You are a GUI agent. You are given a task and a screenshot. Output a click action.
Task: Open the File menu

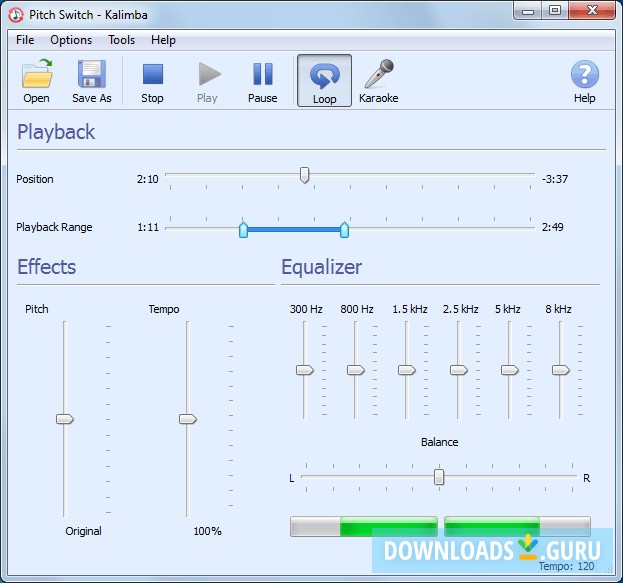[x=25, y=40]
